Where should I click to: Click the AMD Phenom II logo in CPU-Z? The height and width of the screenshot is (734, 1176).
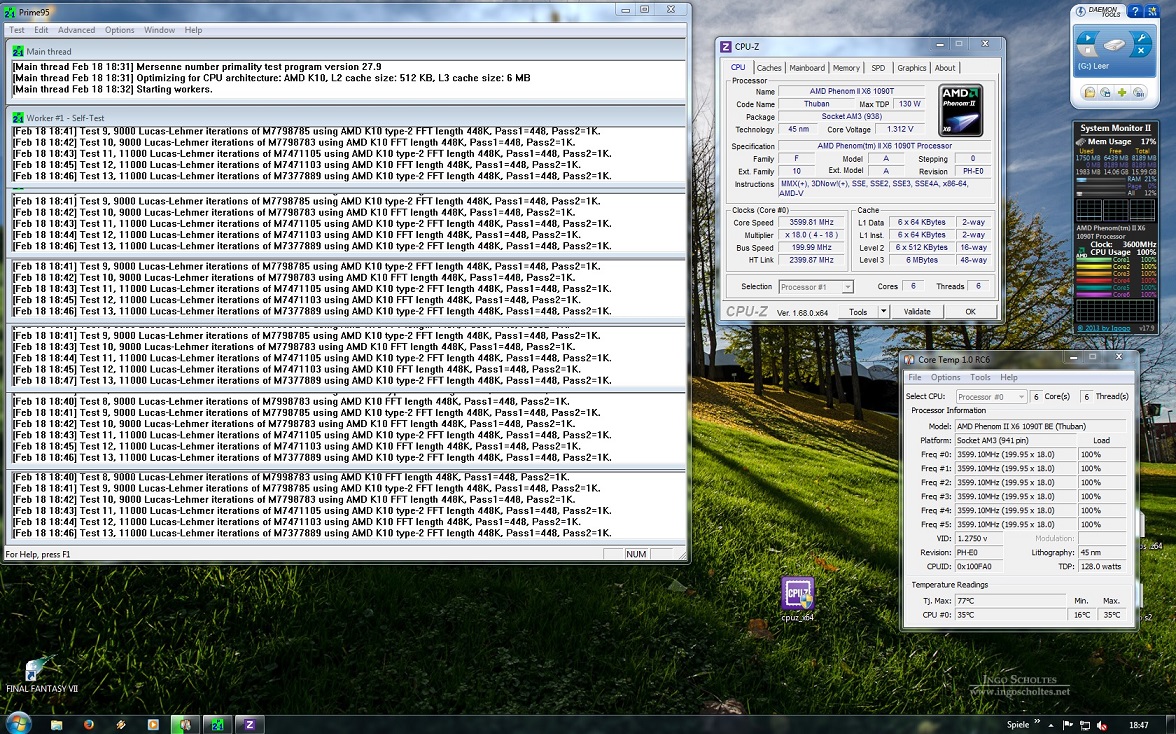[961, 111]
